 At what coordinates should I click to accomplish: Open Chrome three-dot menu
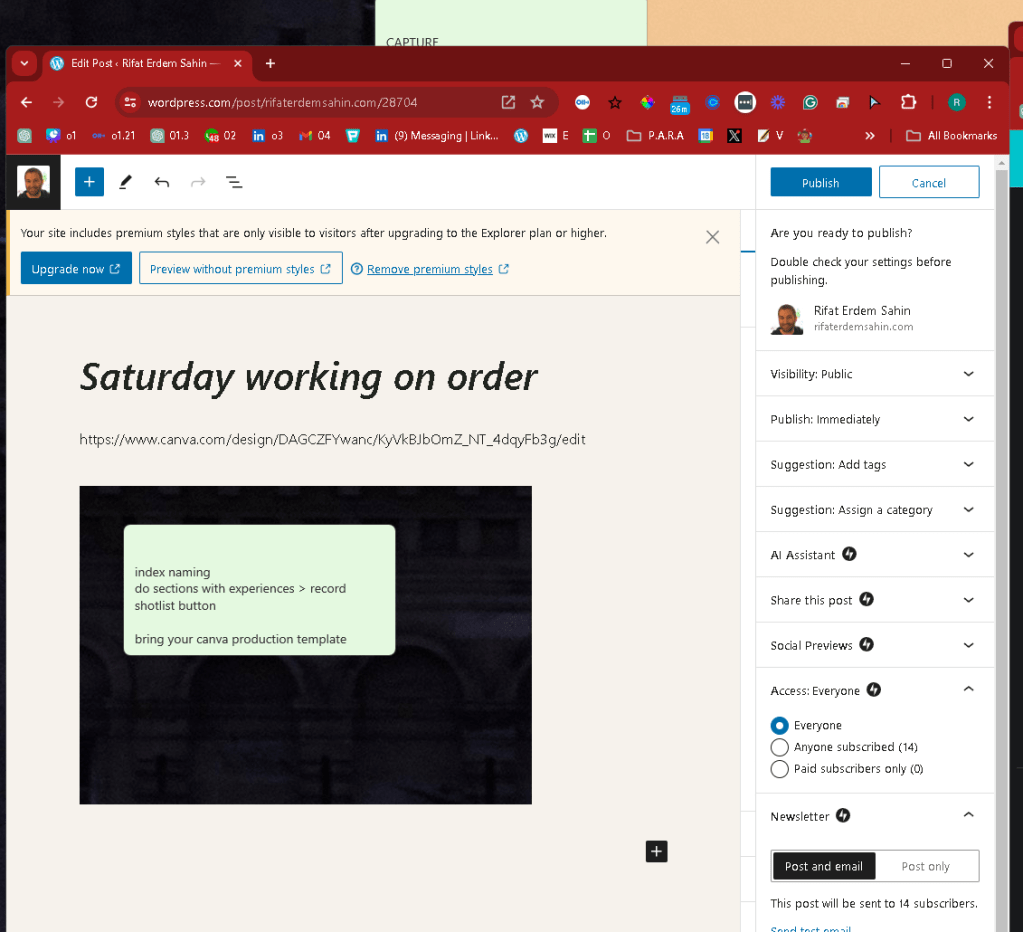989,102
